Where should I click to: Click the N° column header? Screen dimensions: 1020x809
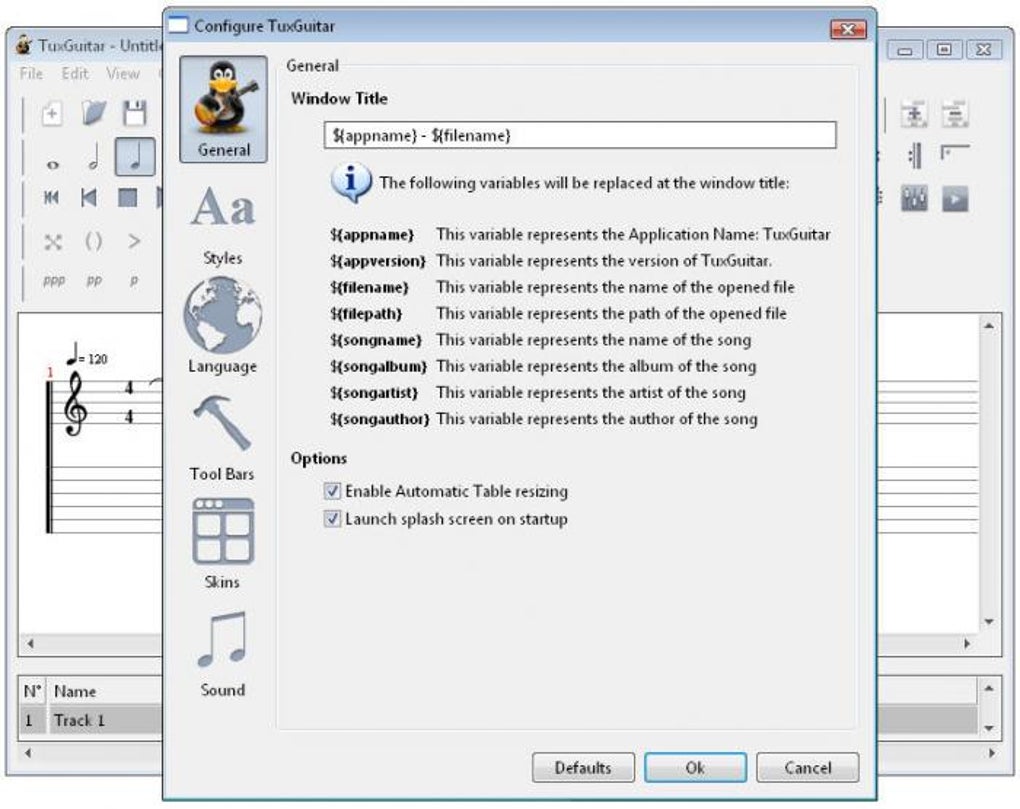33,691
